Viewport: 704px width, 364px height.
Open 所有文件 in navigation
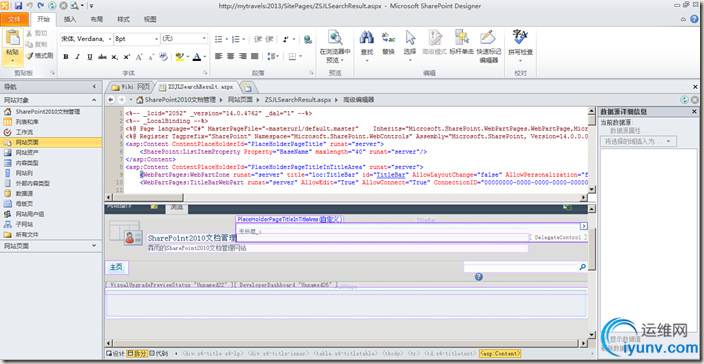27,234
